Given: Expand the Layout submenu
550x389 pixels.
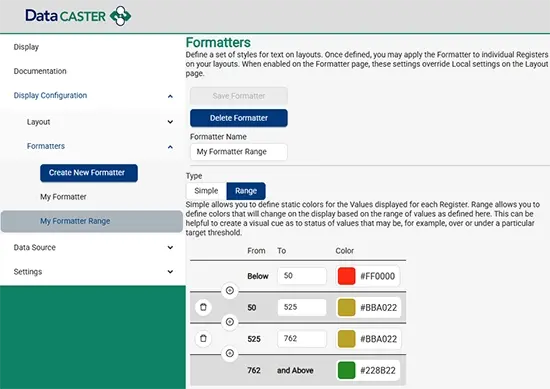Looking at the screenshot, I should click(170, 122).
